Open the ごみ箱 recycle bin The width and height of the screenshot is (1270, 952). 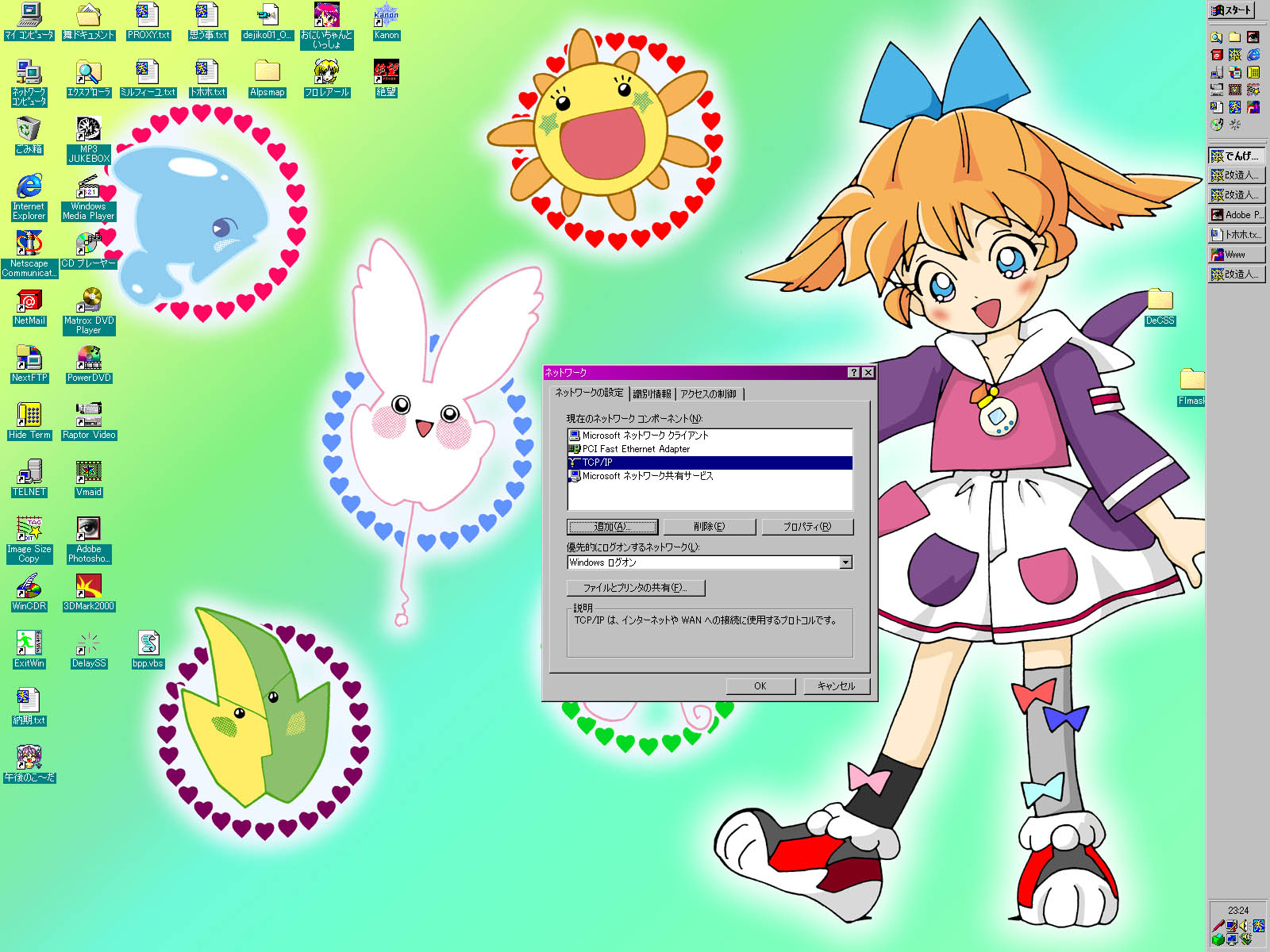pyautogui.click(x=29, y=130)
